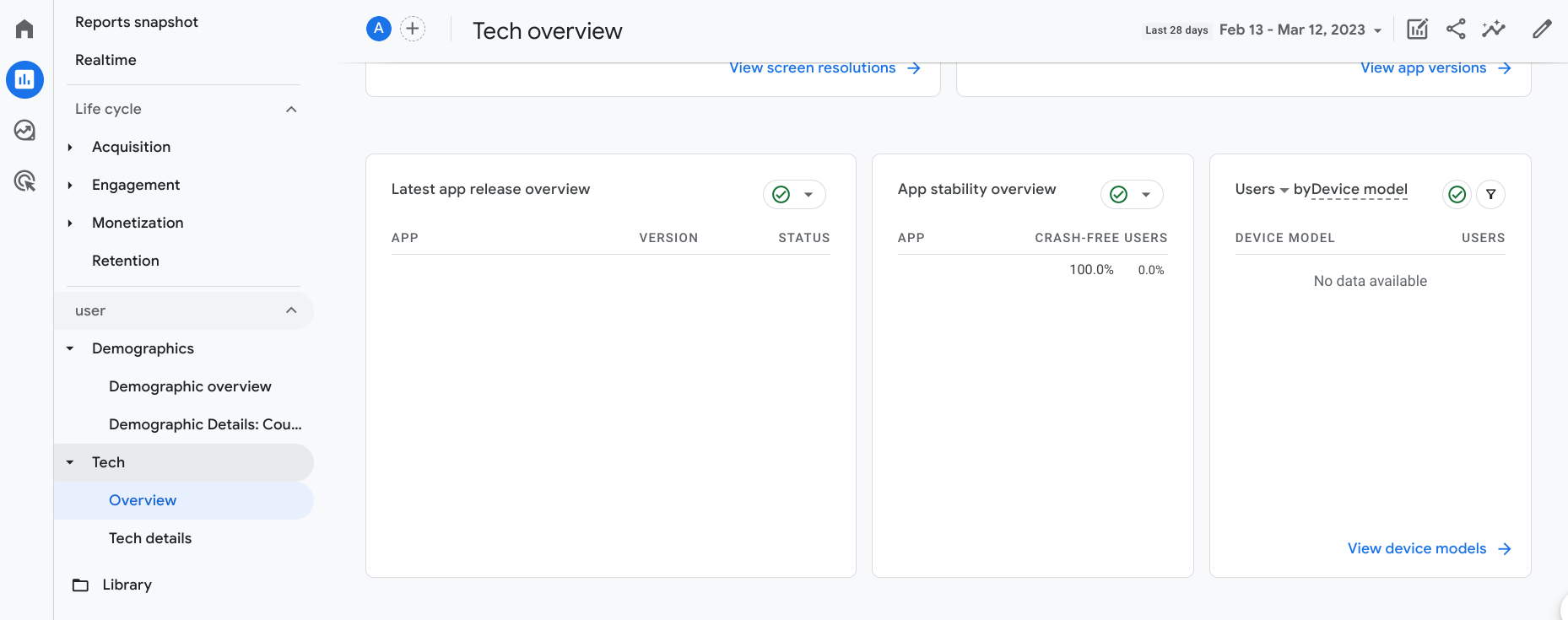Open the Advertising icon in left rail
Screen dimensions: 1568x620
24,181
